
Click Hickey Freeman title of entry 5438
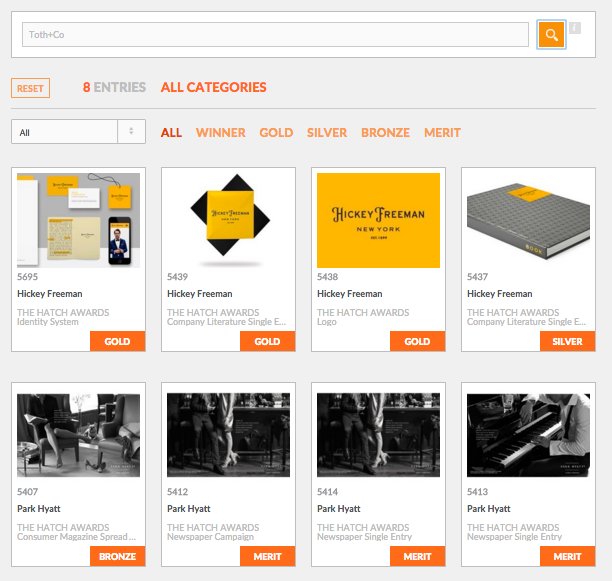[x=349, y=294]
